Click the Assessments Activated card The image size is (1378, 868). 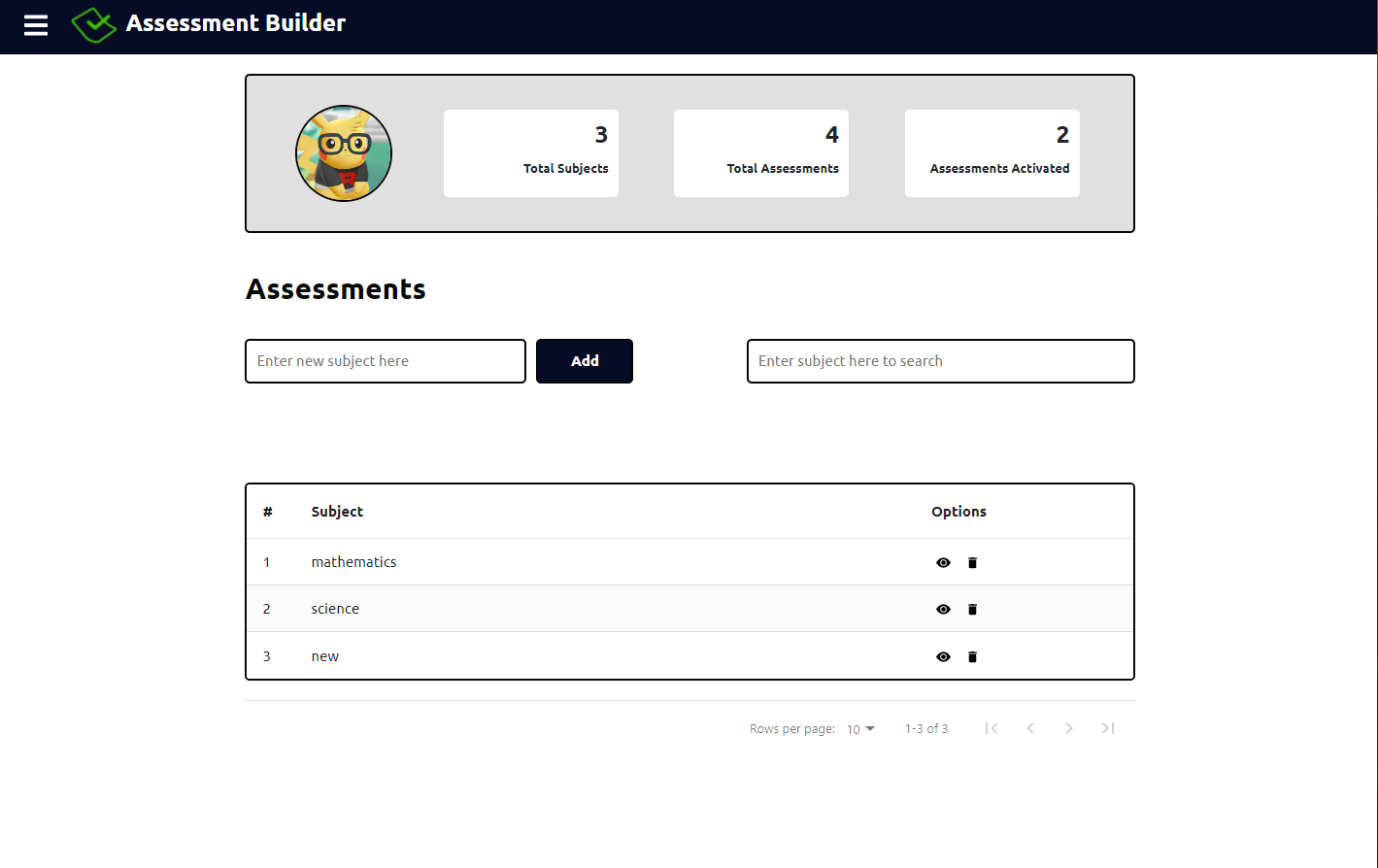992,153
